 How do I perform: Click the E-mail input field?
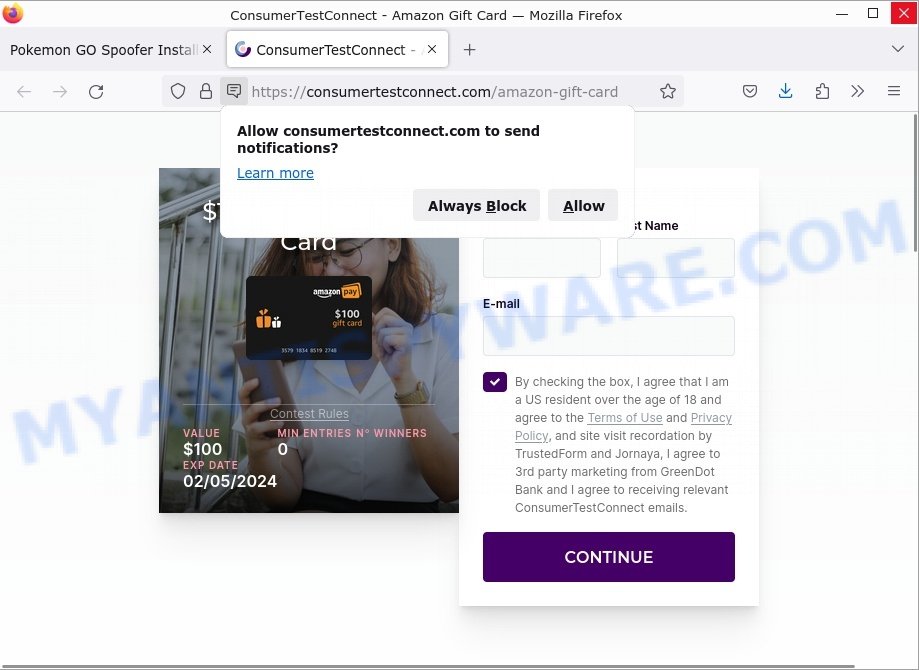pyautogui.click(x=608, y=336)
